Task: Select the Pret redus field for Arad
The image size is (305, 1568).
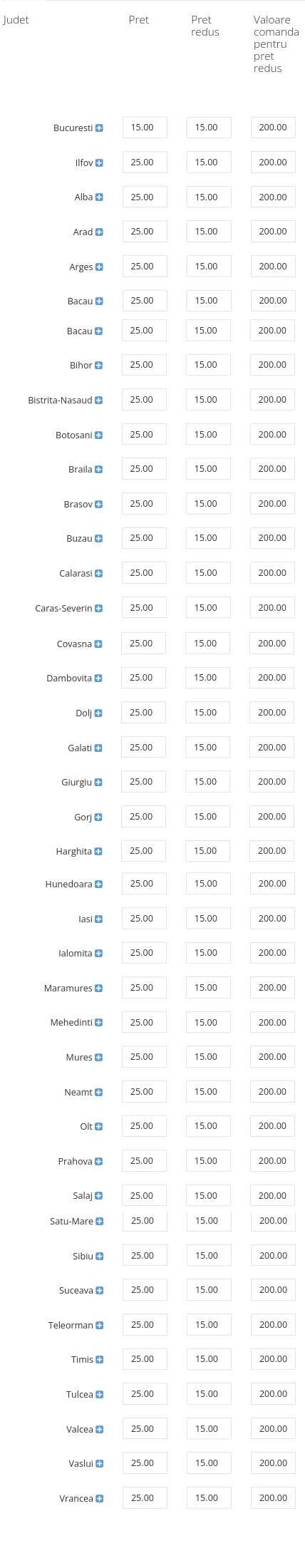Action: (x=209, y=232)
